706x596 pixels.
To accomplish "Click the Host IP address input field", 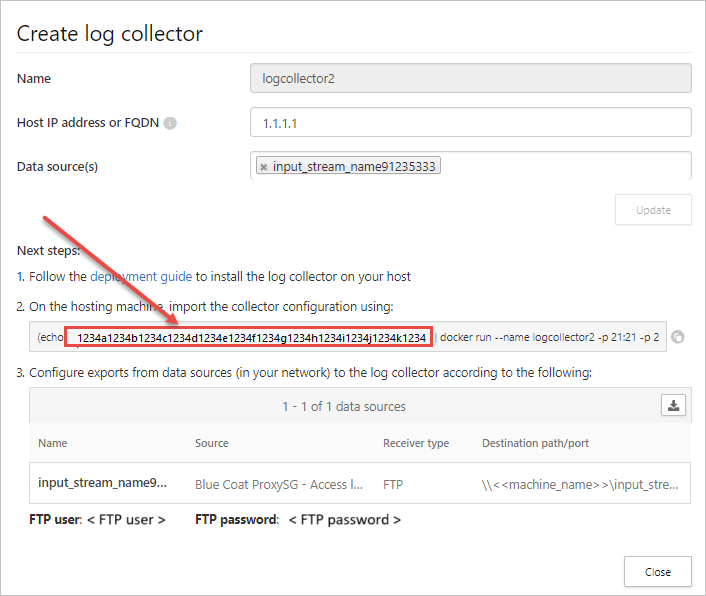I will tap(470, 122).
